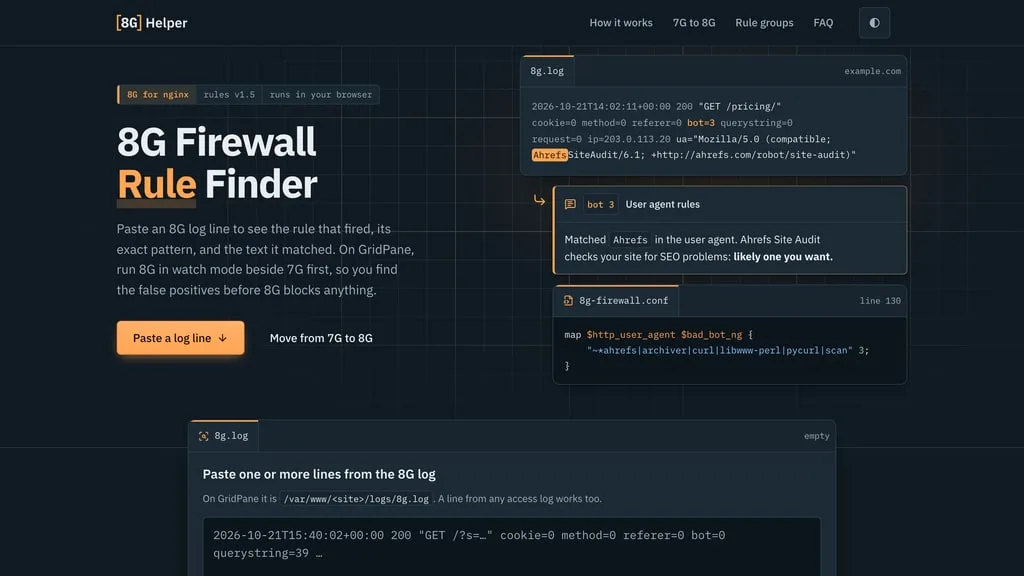The width and height of the screenshot is (1024, 576).
Task: Click file icon beside 8g-firewall.conf
Action: [568, 300]
